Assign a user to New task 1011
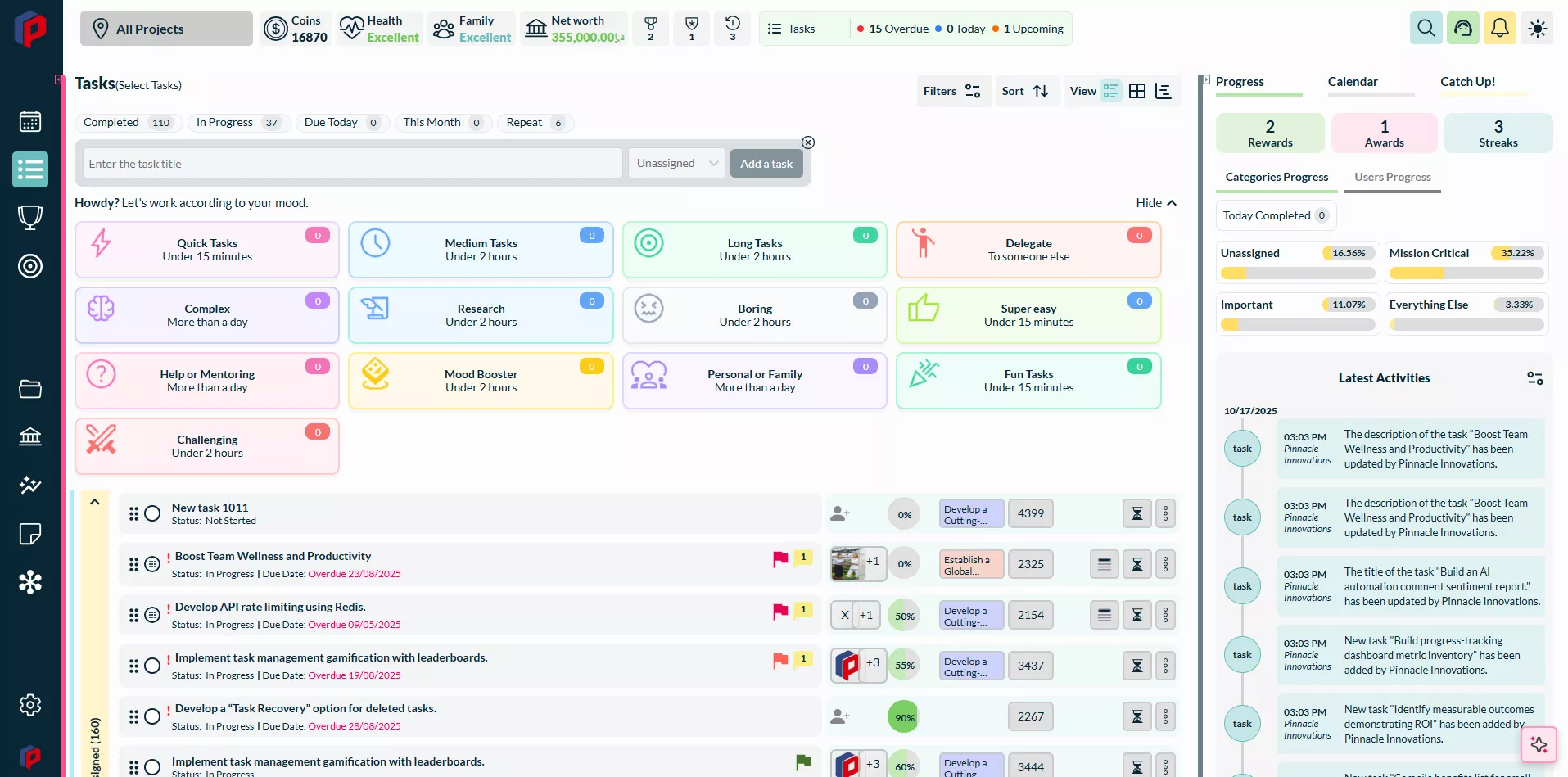 pyautogui.click(x=840, y=514)
